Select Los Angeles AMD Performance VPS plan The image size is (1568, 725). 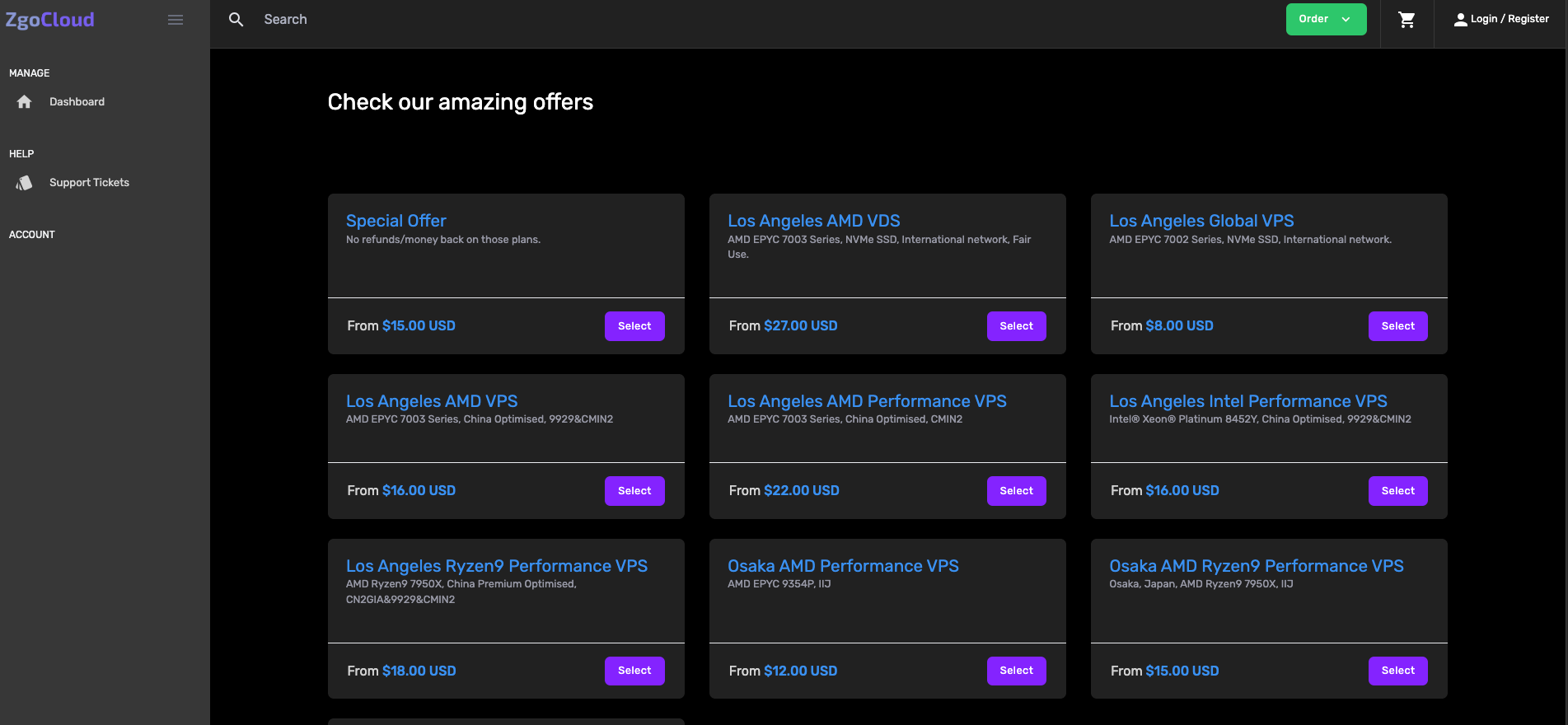pos(1016,491)
